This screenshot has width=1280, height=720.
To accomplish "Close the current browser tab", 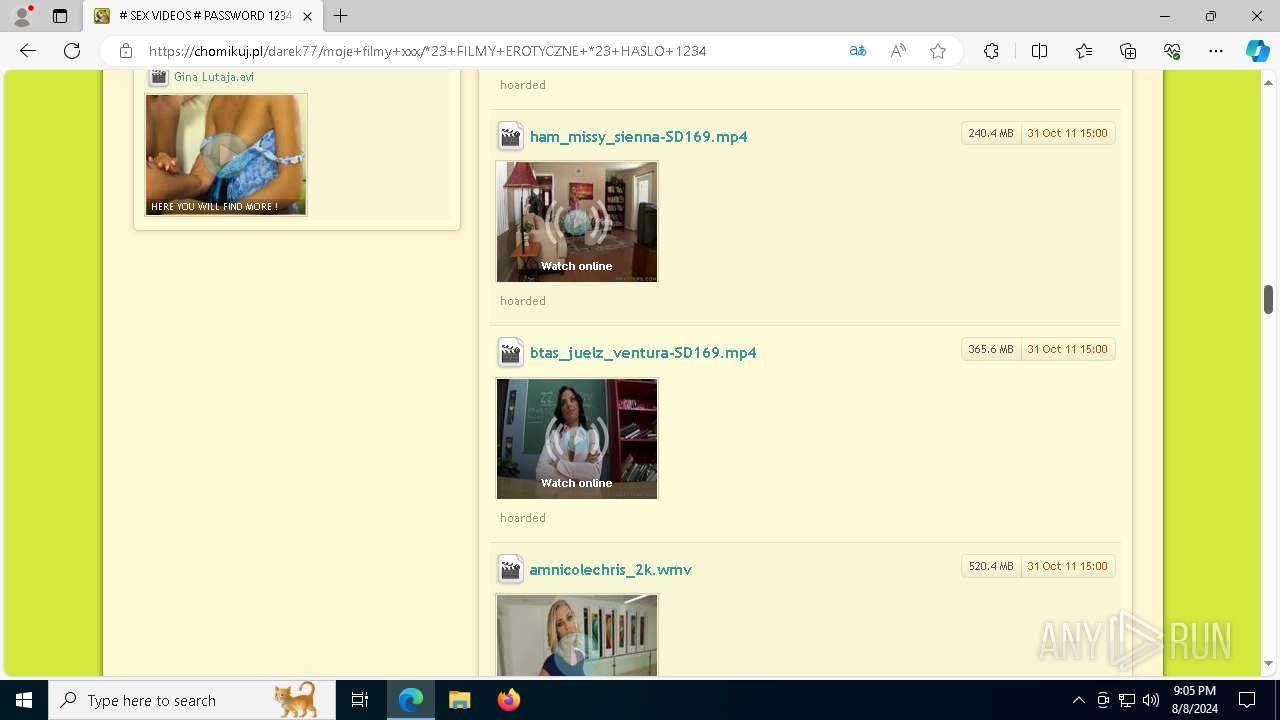I will tap(308, 16).
